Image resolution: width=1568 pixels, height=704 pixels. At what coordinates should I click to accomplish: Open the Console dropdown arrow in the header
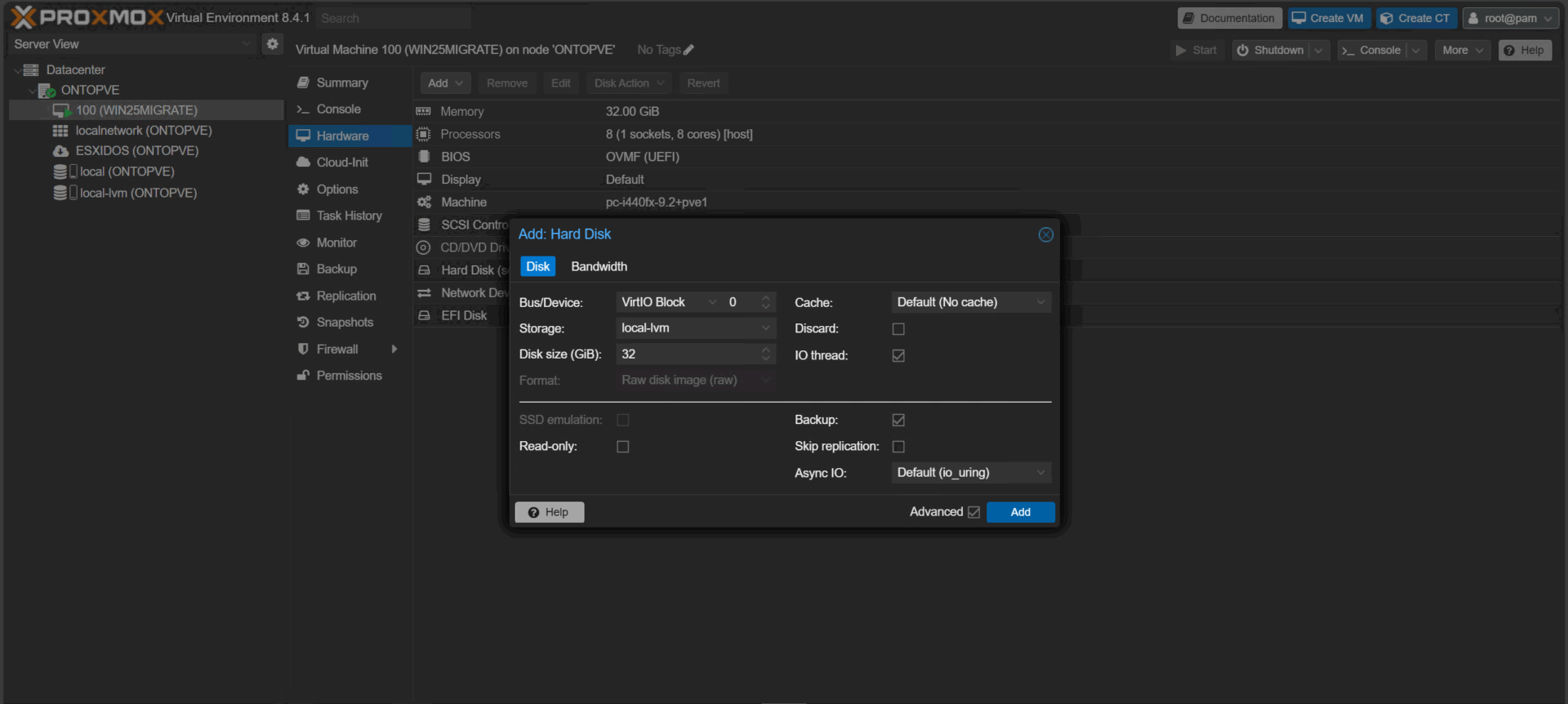[1415, 51]
